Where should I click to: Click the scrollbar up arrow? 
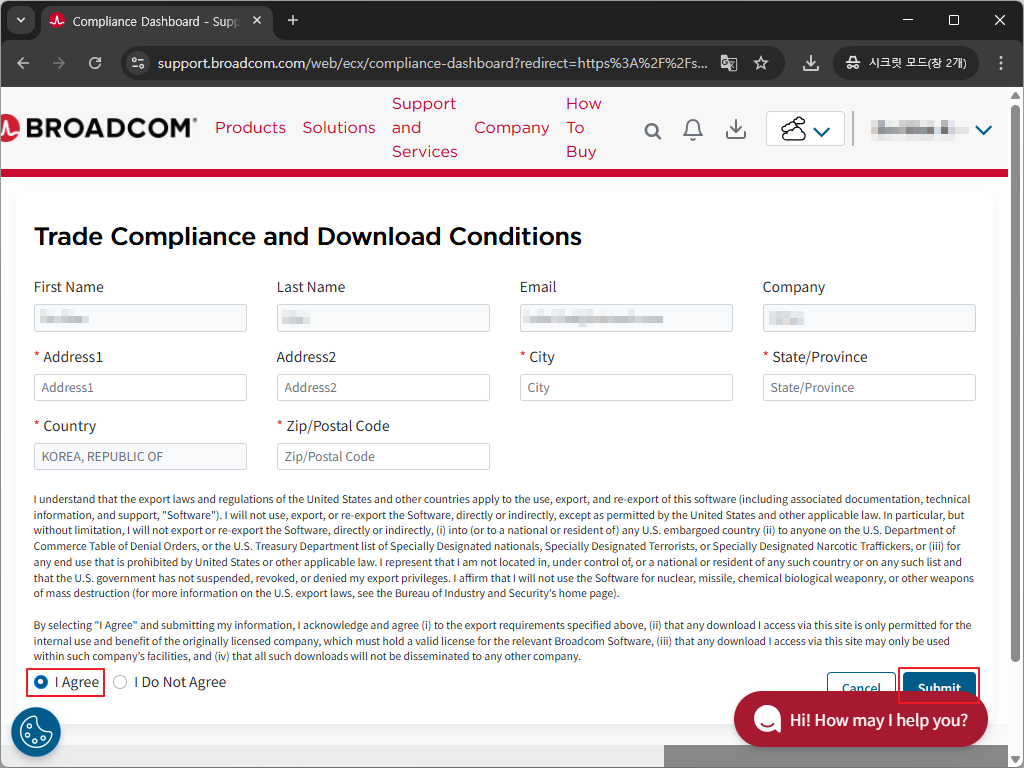tap(1015, 95)
